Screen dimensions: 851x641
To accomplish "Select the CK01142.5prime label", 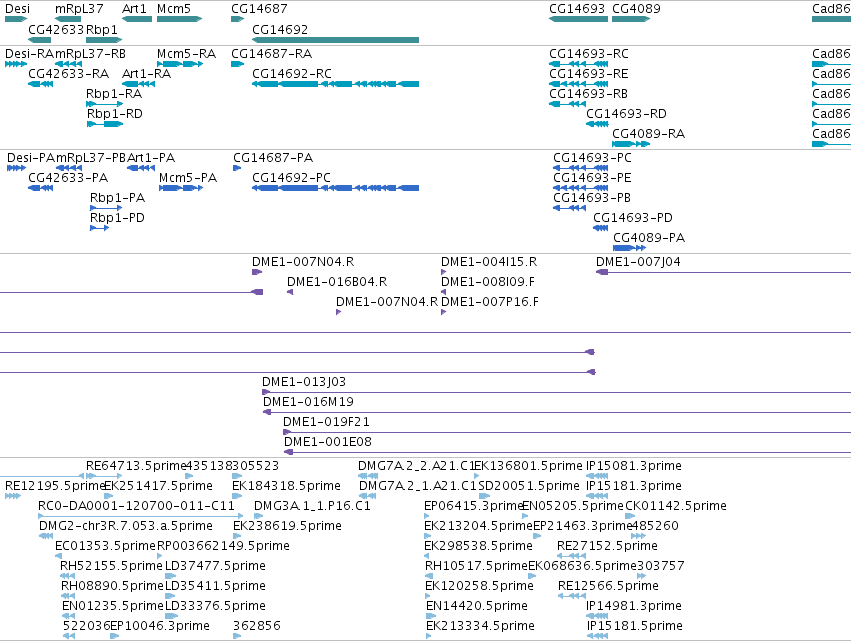I will [676, 506].
